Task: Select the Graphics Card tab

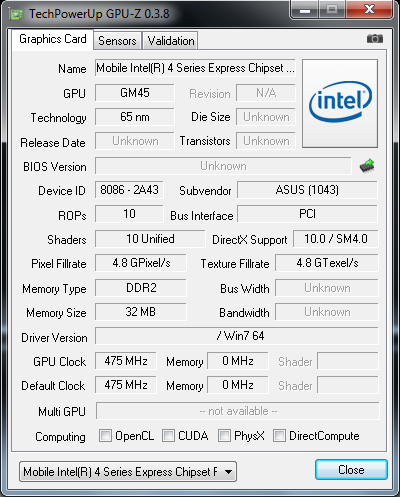Action: click(x=53, y=39)
